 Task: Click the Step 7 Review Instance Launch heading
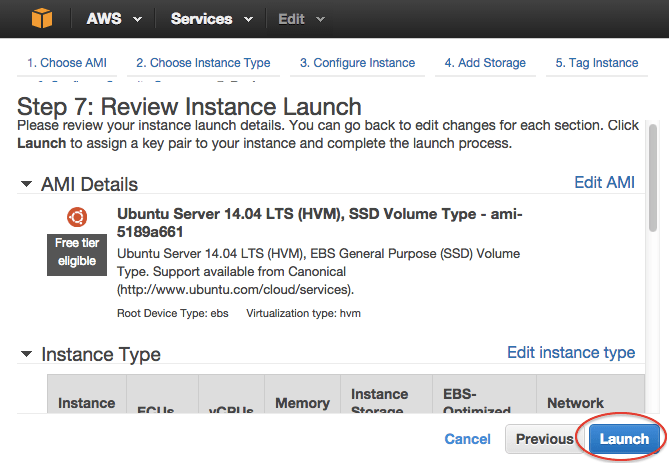[189, 107]
